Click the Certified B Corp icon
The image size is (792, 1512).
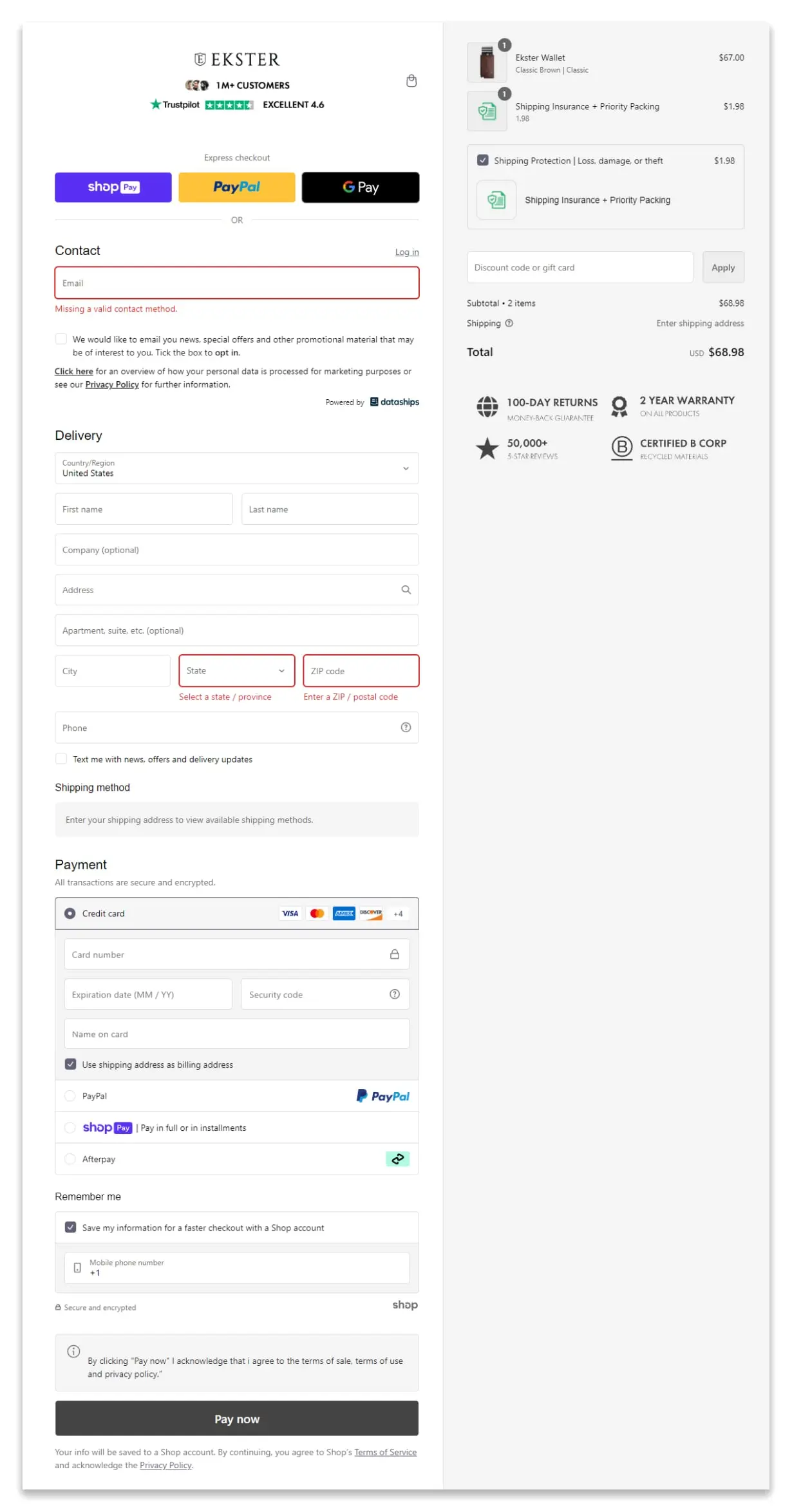pos(621,448)
